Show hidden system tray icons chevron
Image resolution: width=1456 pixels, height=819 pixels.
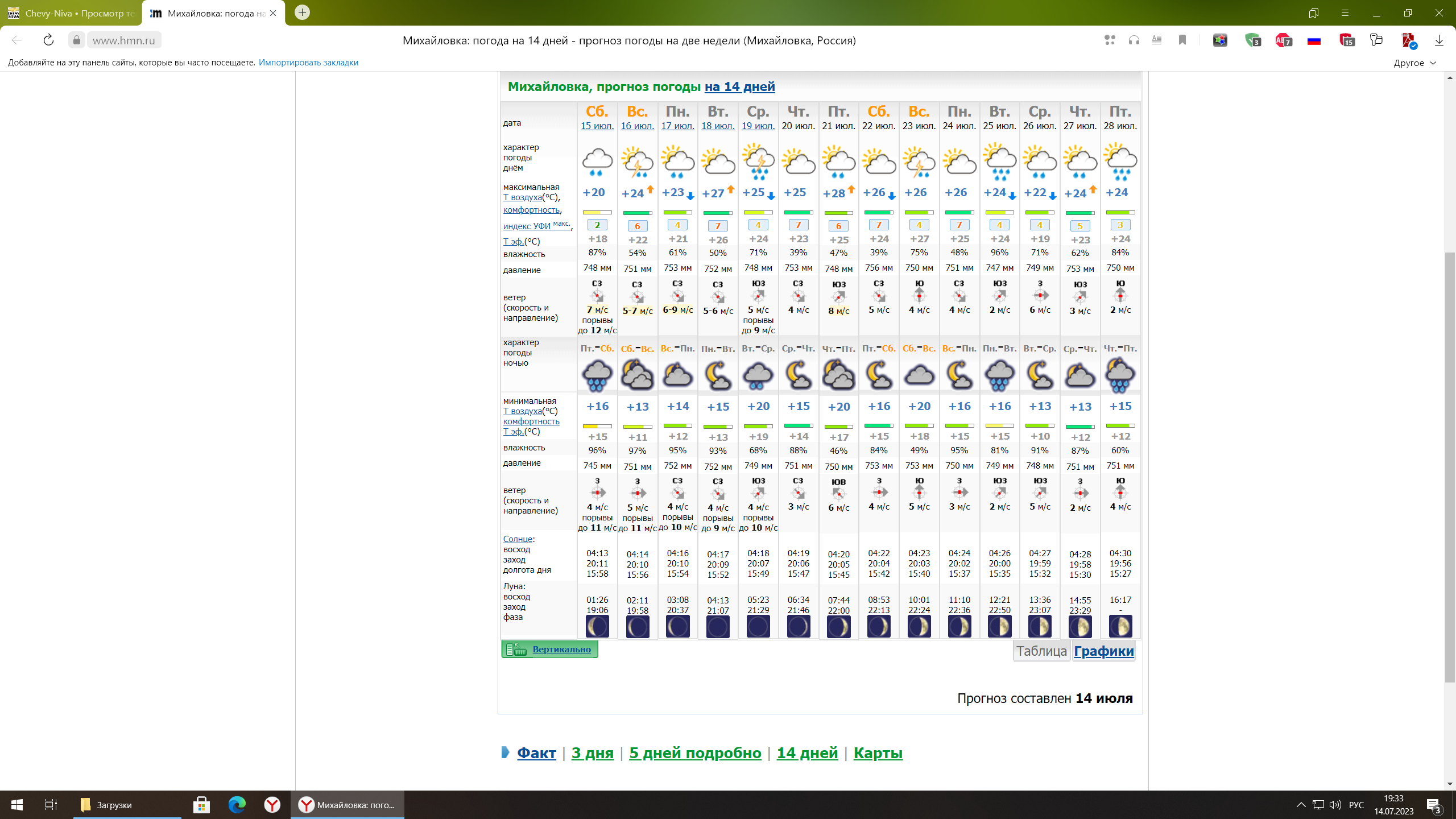[1301, 805]
